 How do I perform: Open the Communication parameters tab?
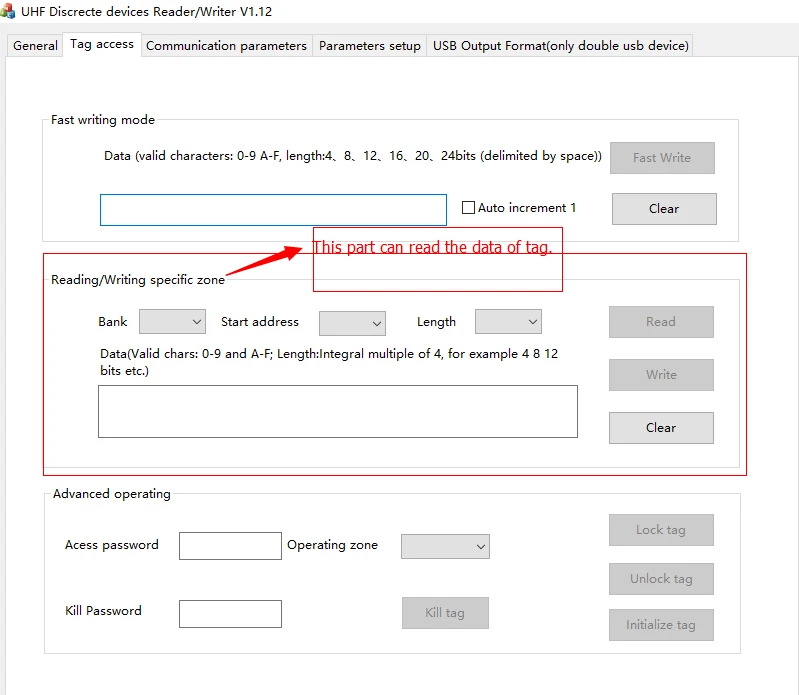pos(226,46)
